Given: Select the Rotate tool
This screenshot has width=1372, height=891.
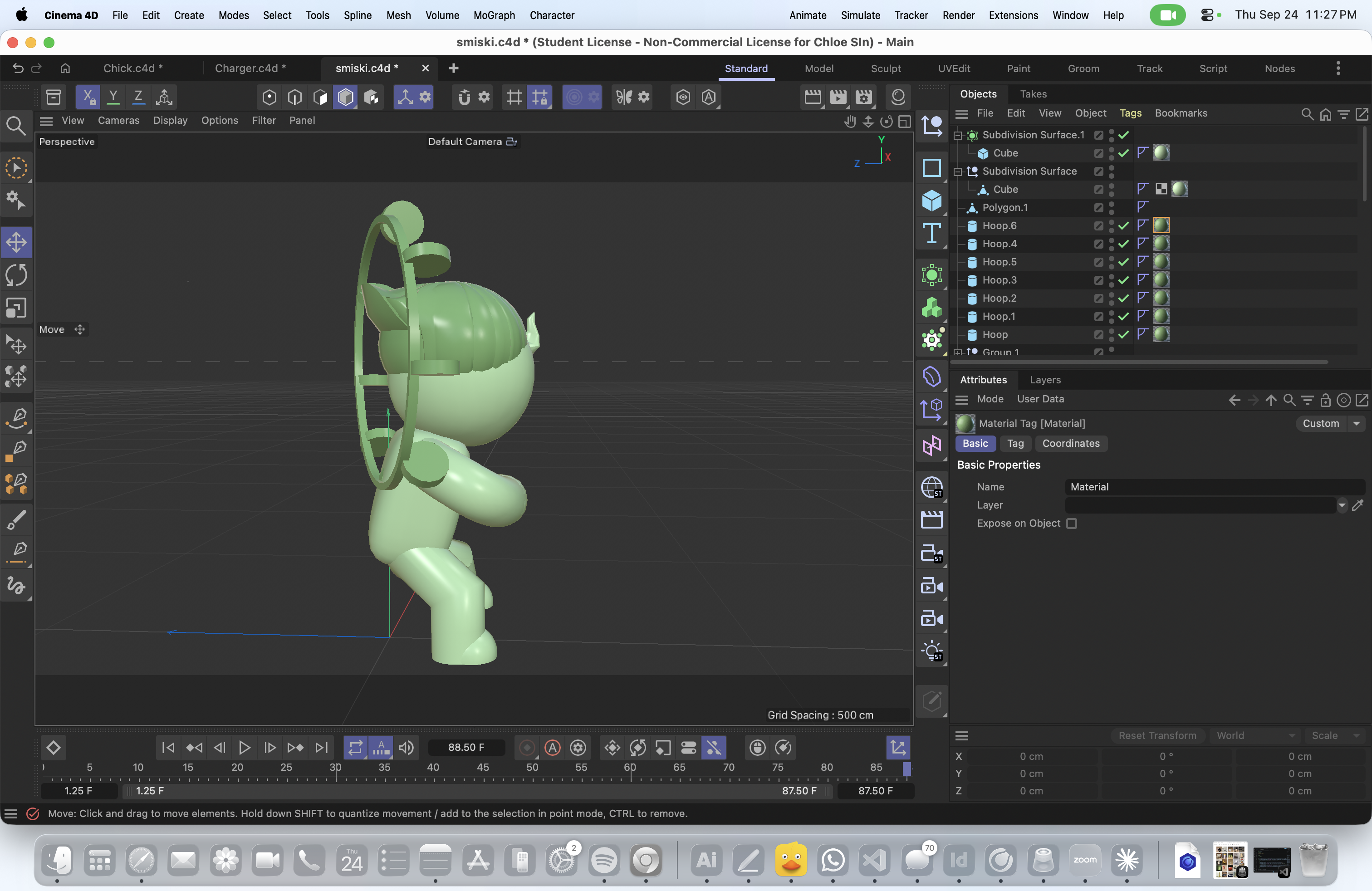Looking at the screenshot, I should (x=16, y=275).
